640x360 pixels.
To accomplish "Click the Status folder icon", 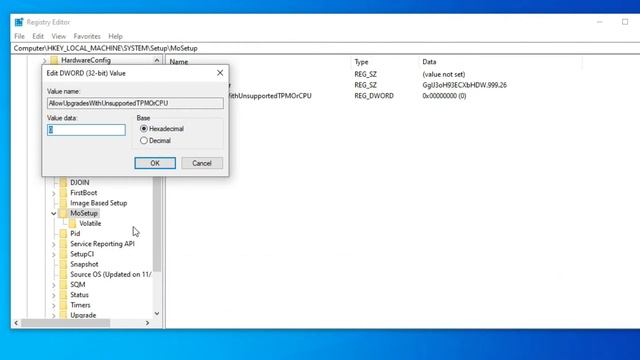I will pos(63,295).
